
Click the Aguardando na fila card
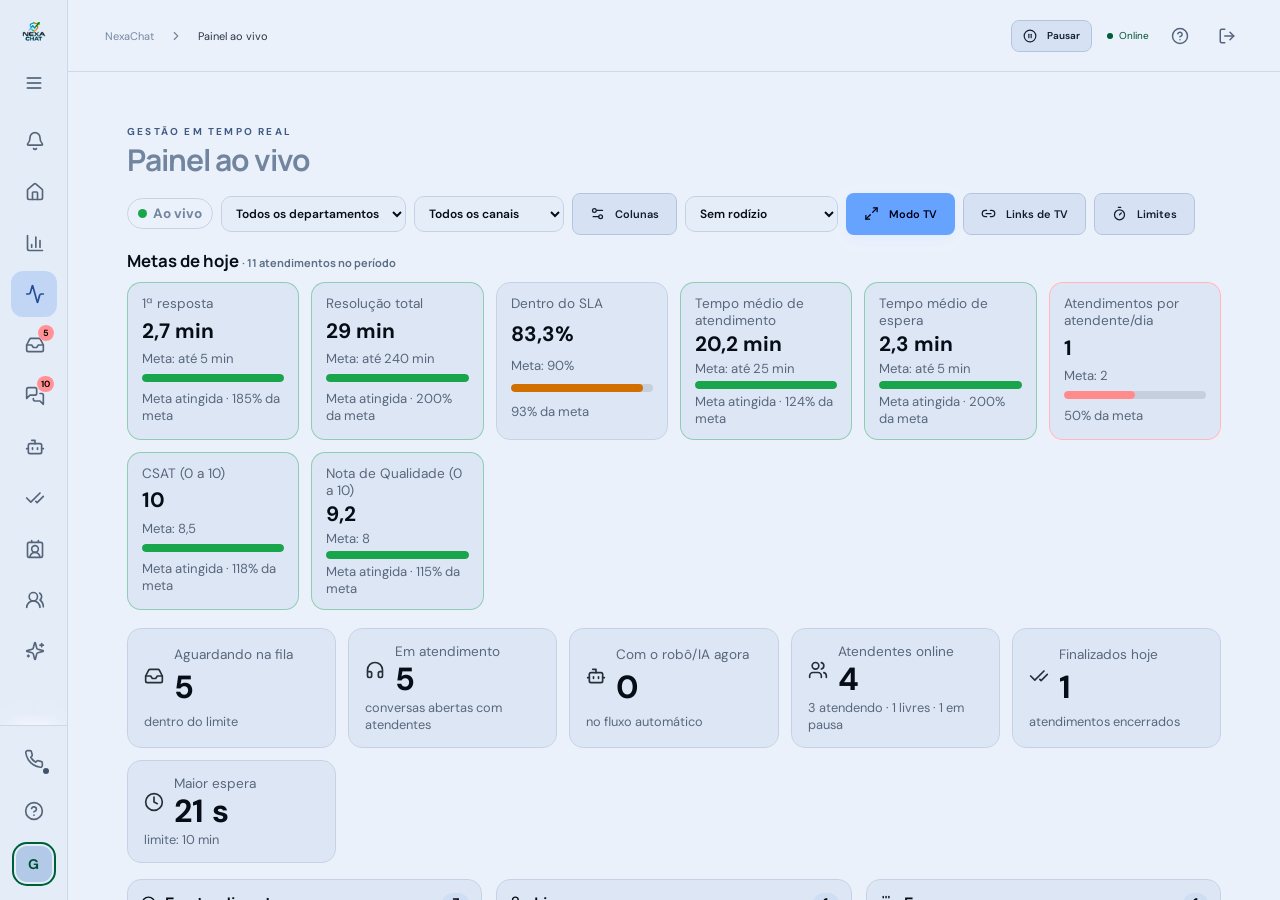point(231,688)
